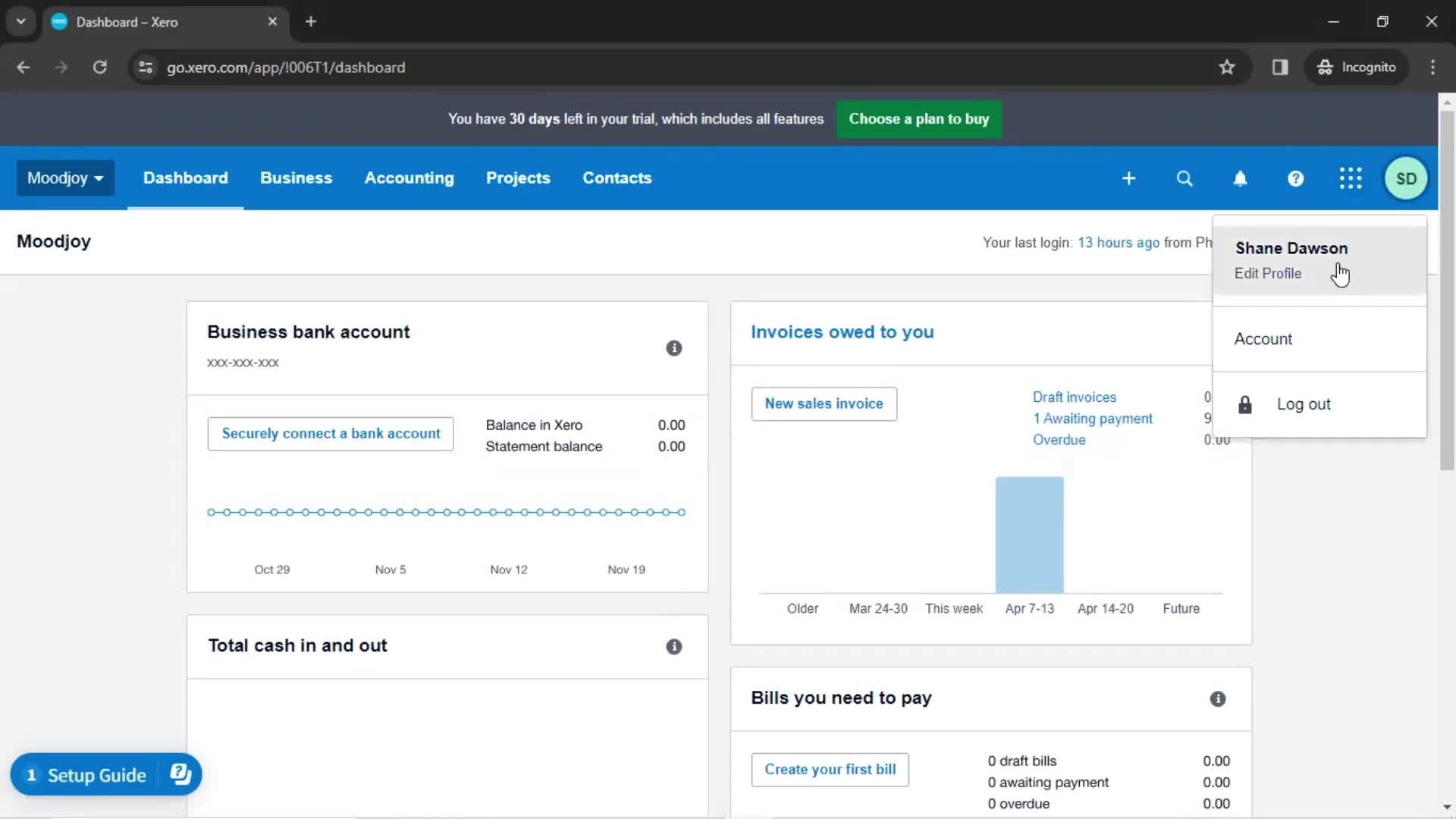This screenshot has width=1456, height=819.
Task: Open the Business menu
Action: point(296,178)
